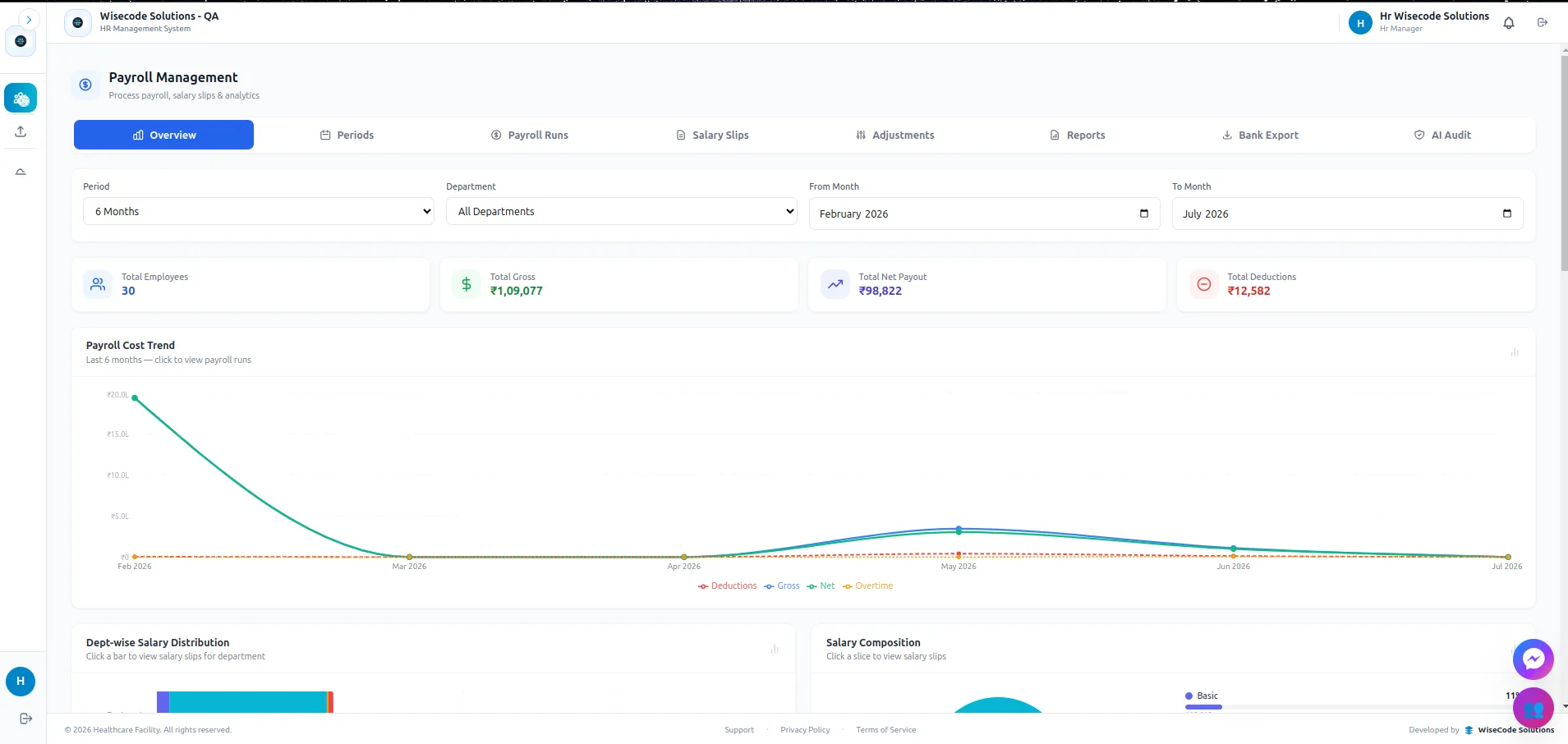Click the May 2026 gross data point

click(959, 529)
